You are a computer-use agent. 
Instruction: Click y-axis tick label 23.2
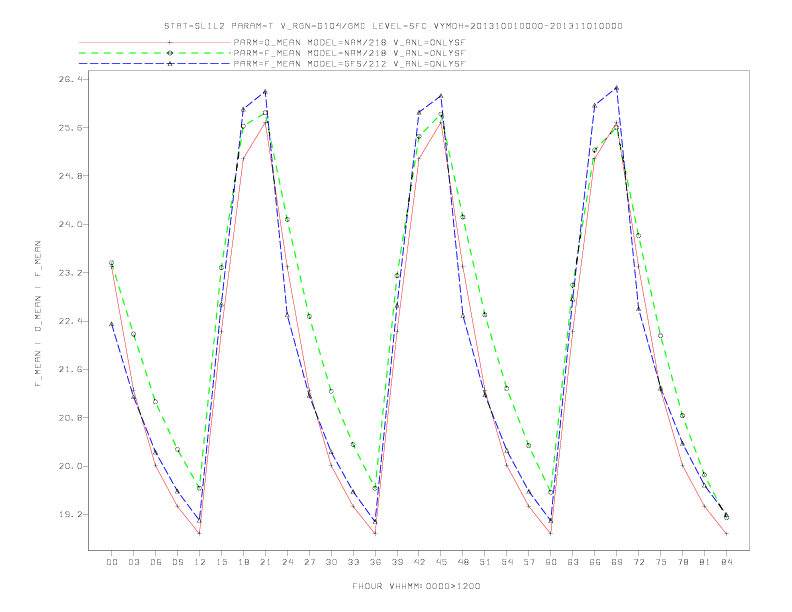[x=70, y=273]
